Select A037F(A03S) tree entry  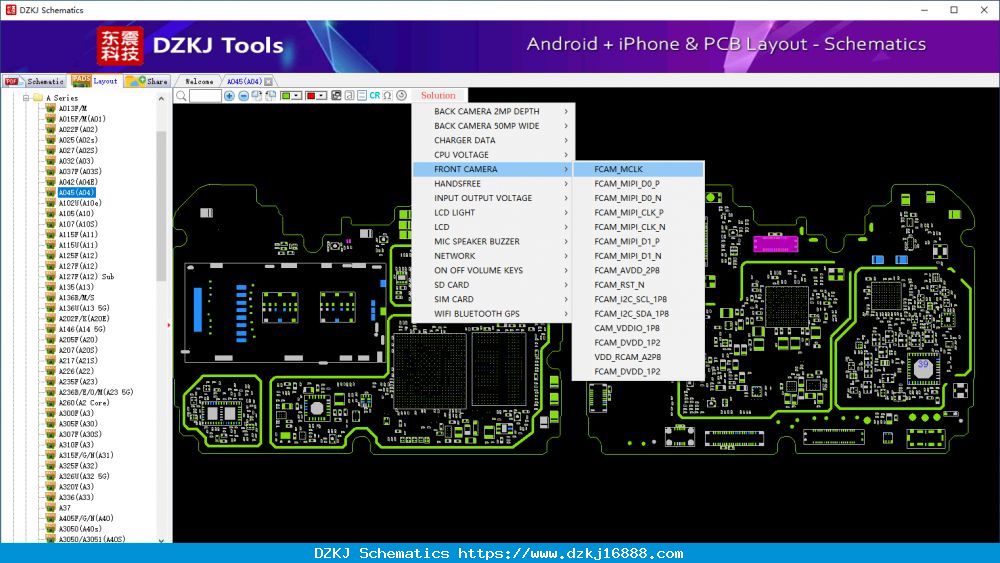click(80, 172)
